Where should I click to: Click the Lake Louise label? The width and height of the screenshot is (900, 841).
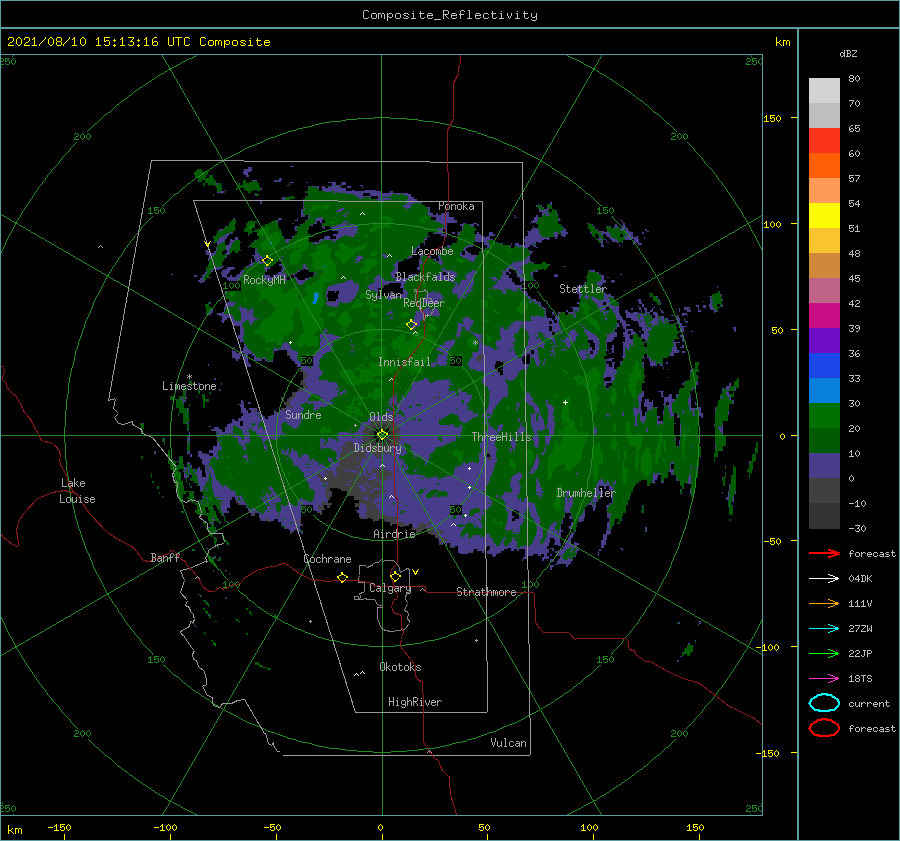pyautogui.click(x=77, y=491)
